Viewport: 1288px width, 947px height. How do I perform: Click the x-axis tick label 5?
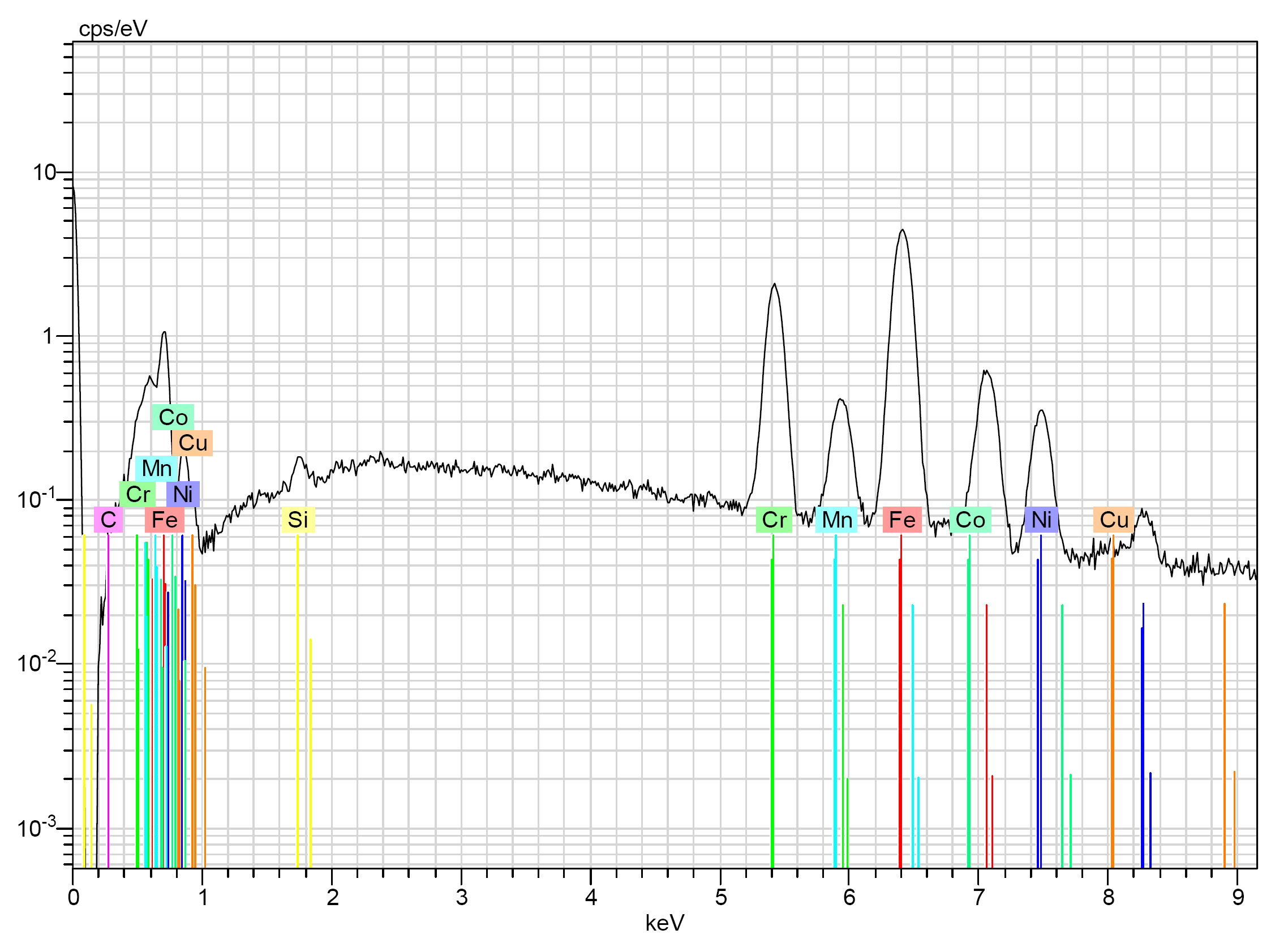[721, 897]
